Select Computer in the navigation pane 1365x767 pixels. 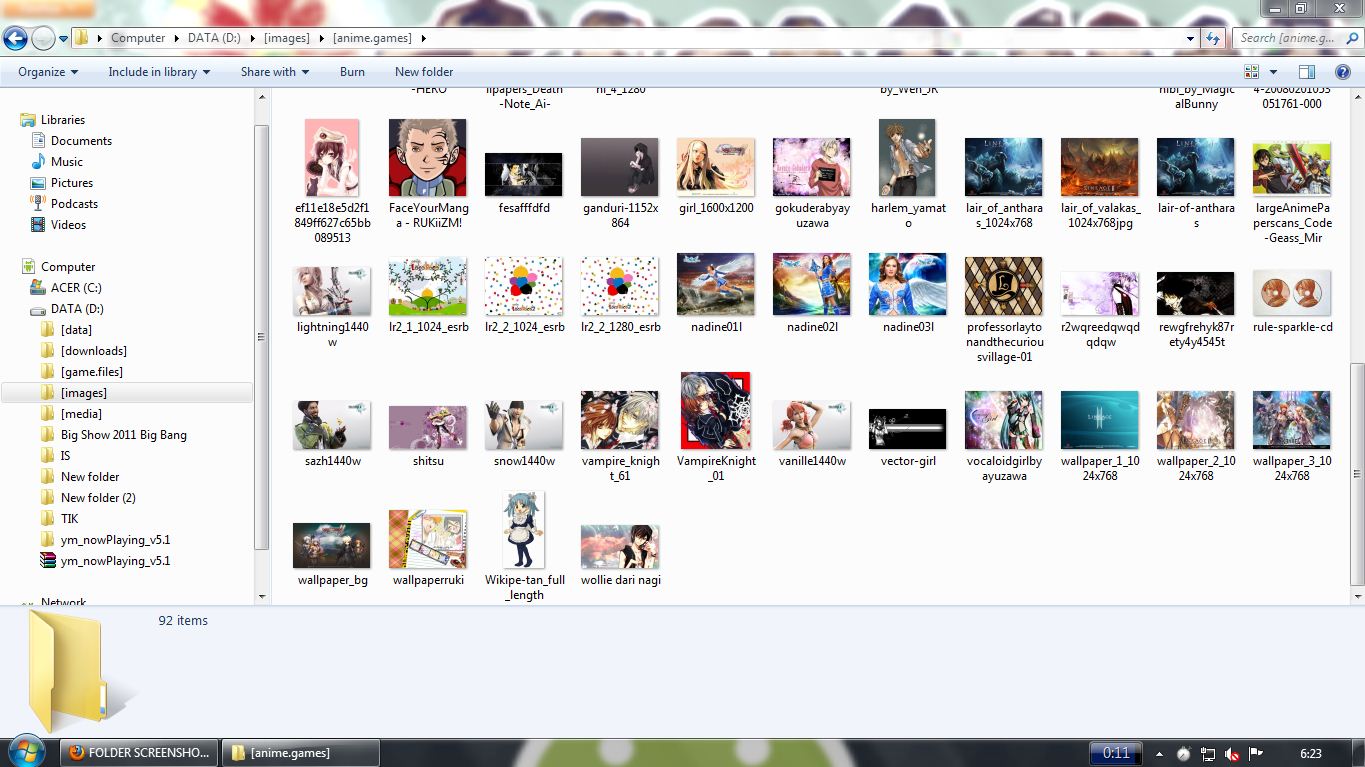coord(68,267)
